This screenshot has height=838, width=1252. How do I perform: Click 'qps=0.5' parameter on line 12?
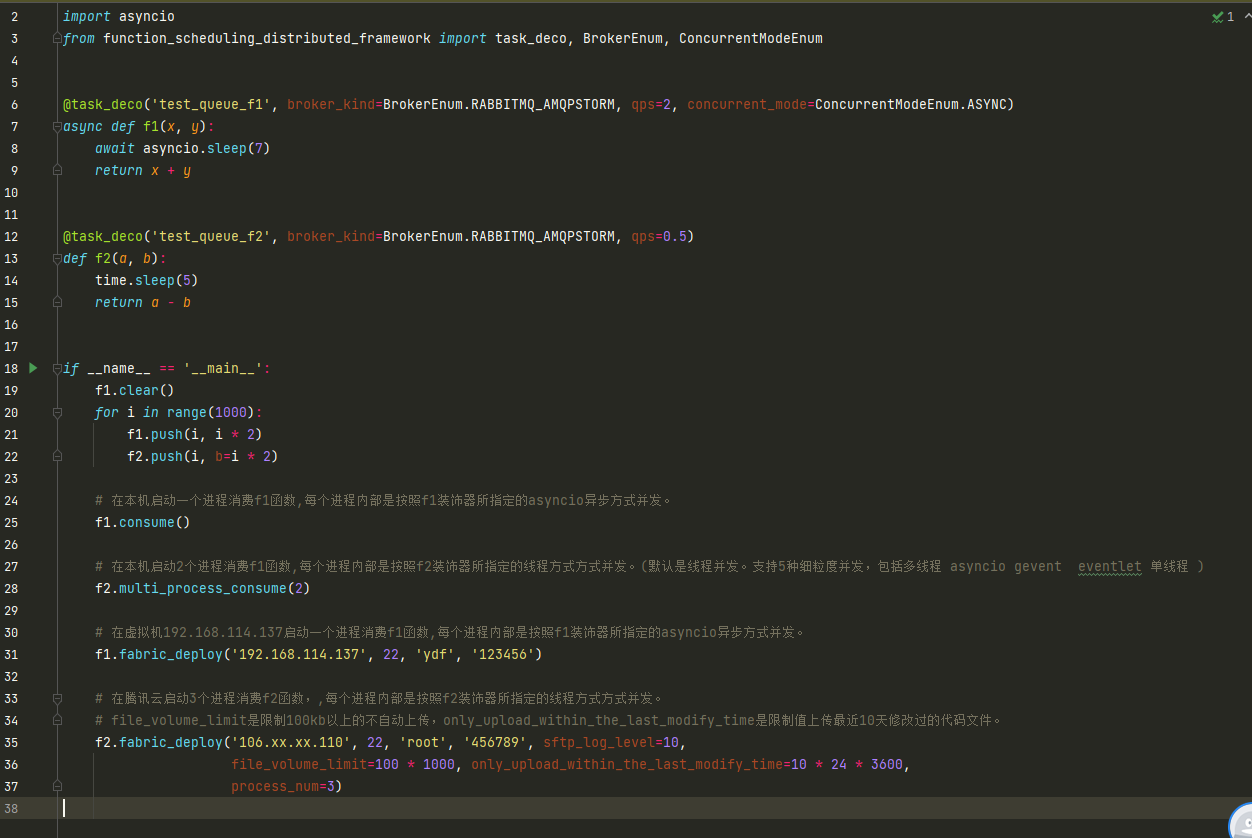pos(659,236)
